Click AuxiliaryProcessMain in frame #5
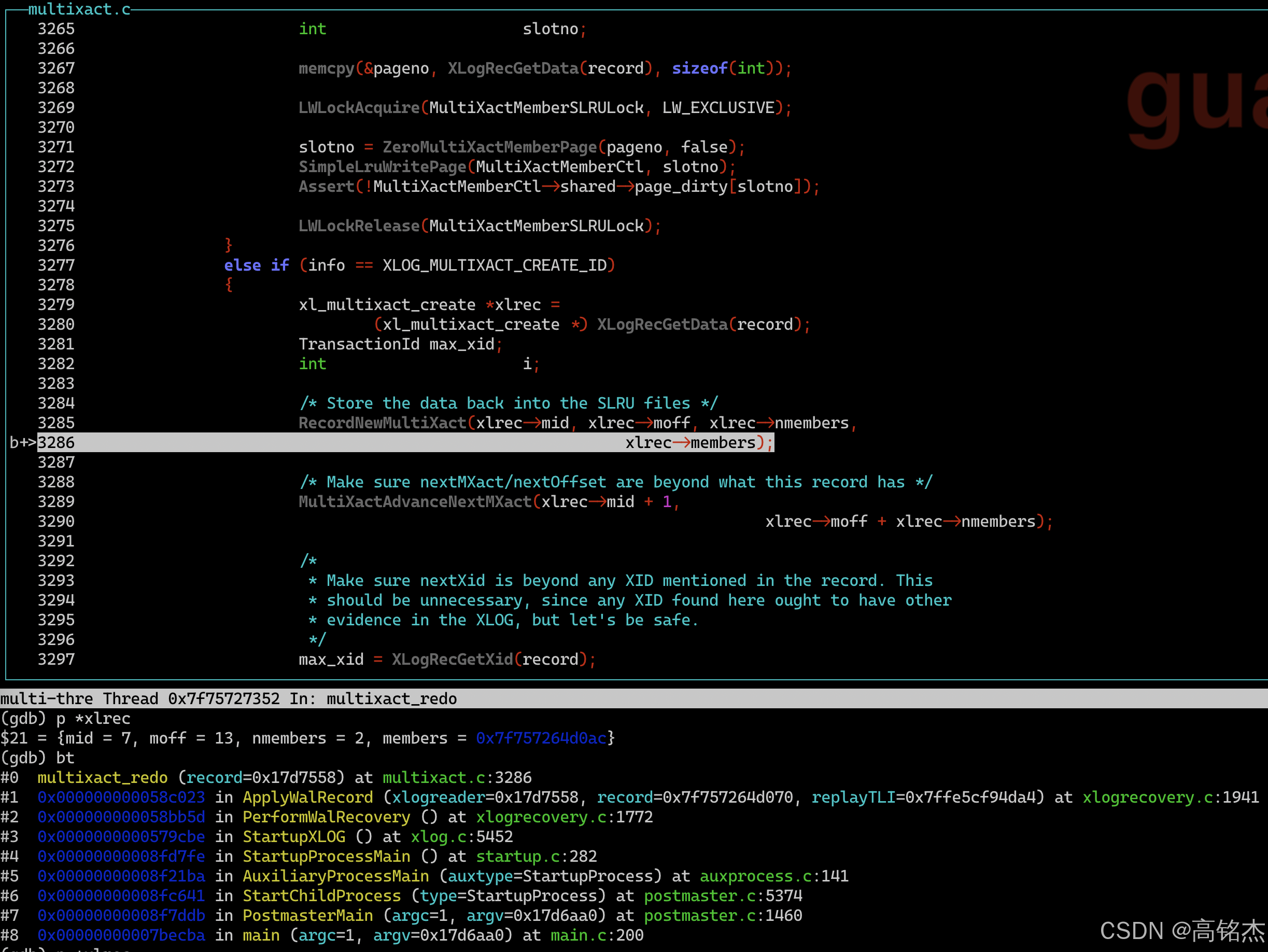 tap(336, 876)
